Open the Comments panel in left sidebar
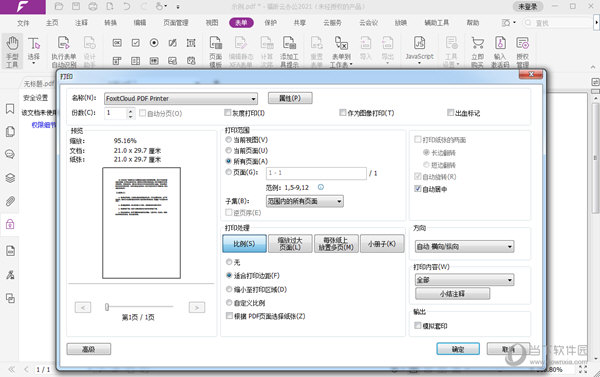The image size is (600, 377). (10, 154)
